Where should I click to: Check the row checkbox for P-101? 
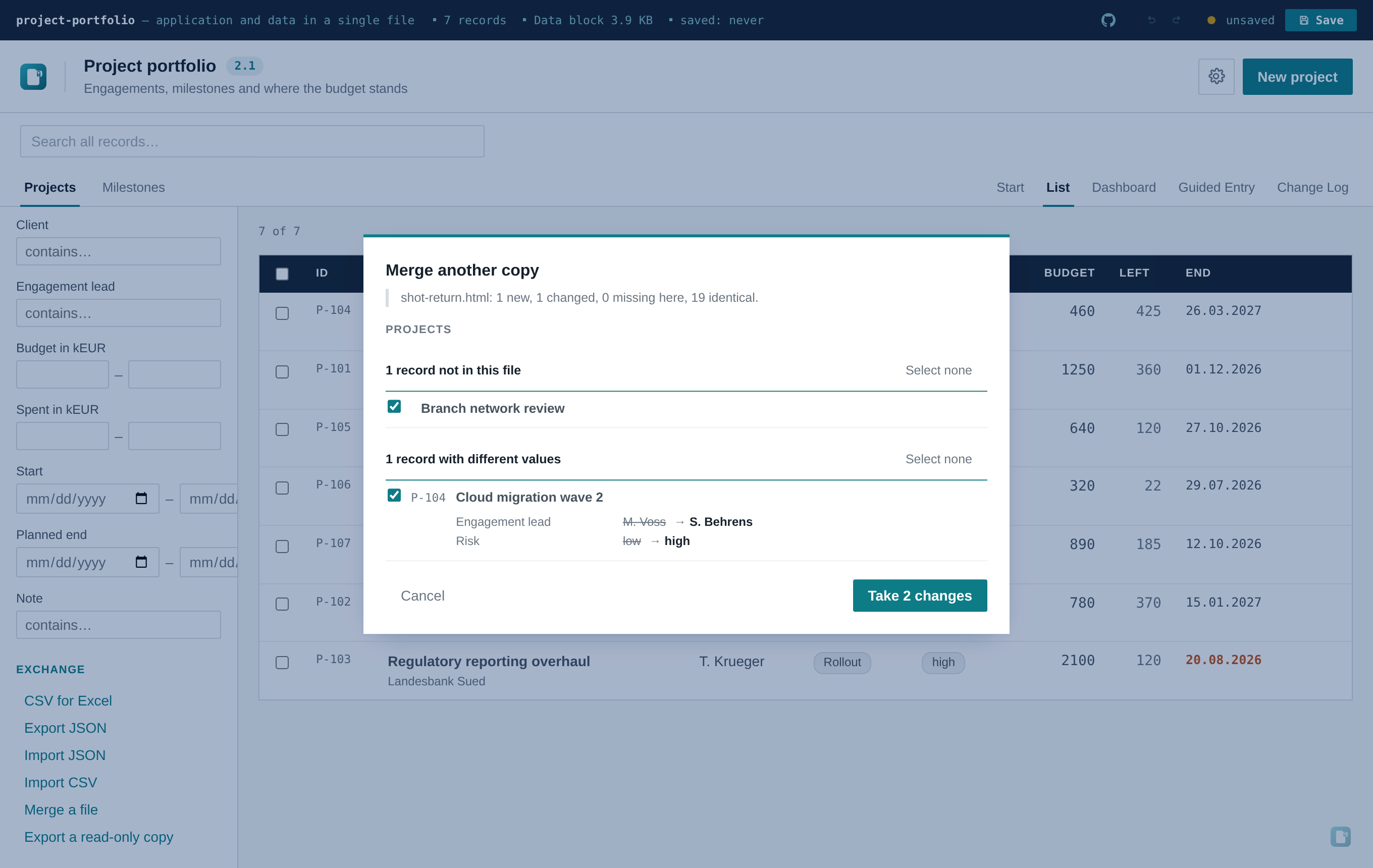tap(282, 371)
